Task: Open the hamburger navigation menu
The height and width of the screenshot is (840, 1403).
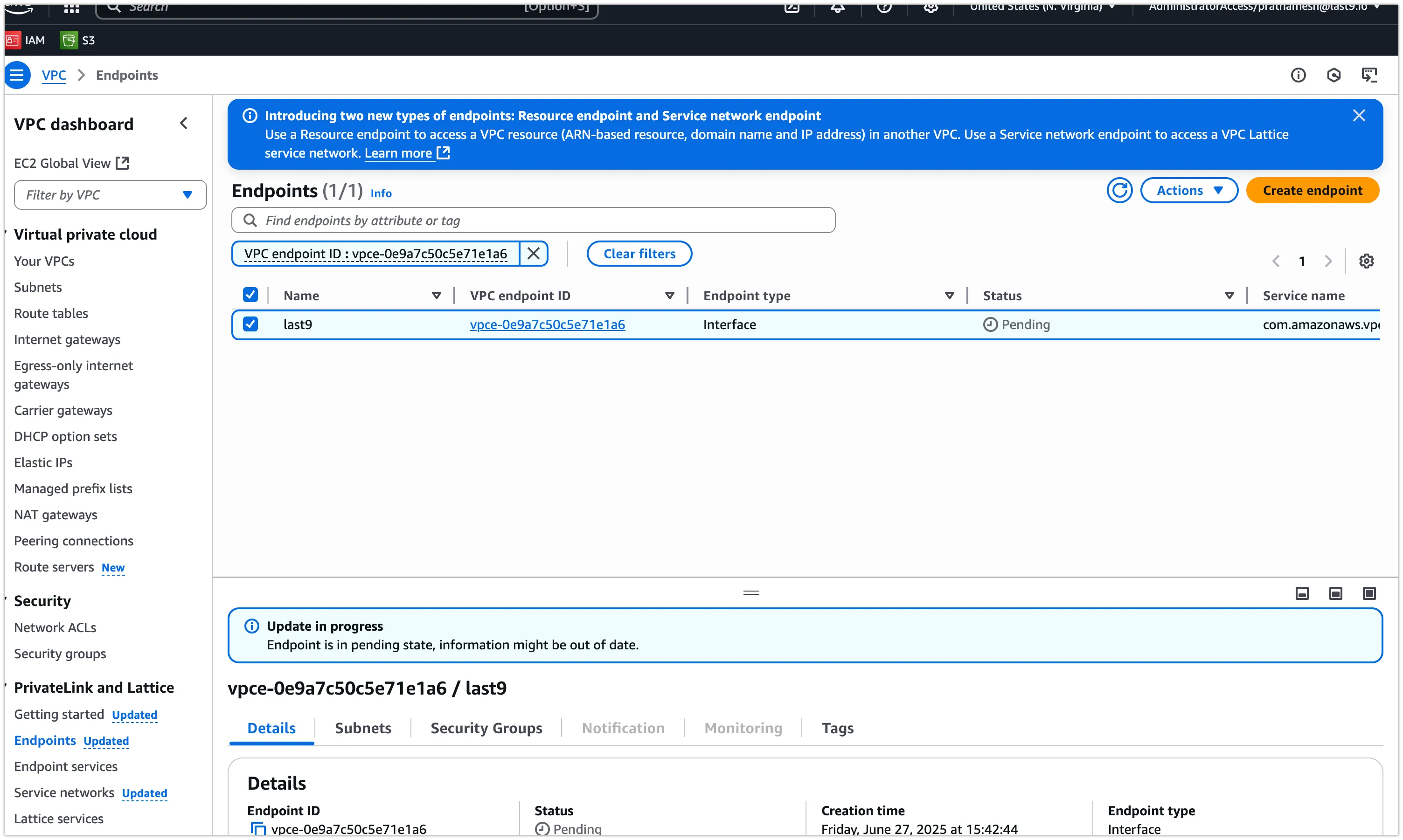Action: point(17,76)
